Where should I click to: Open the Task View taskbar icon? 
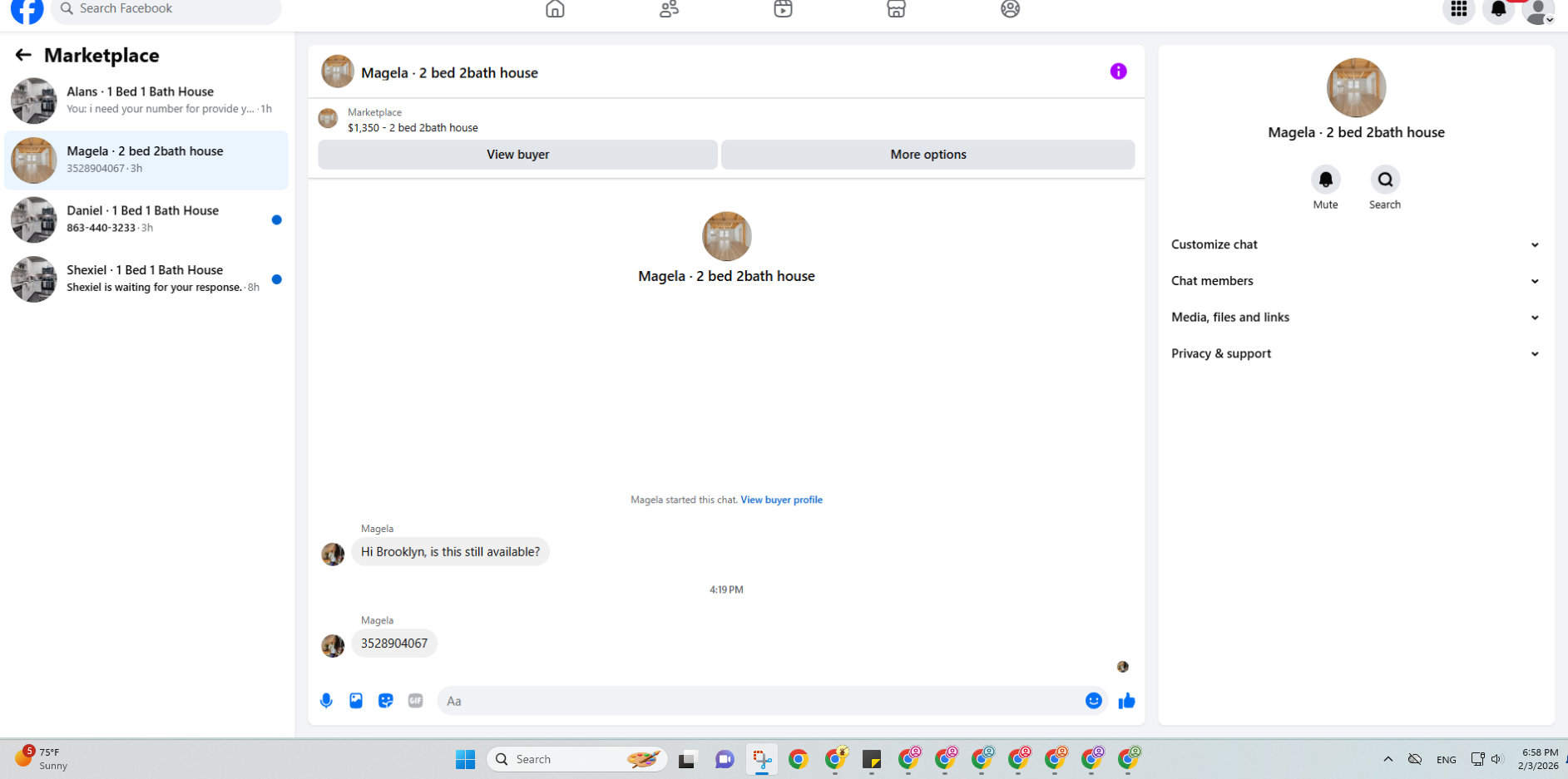[x=687, y=759]
